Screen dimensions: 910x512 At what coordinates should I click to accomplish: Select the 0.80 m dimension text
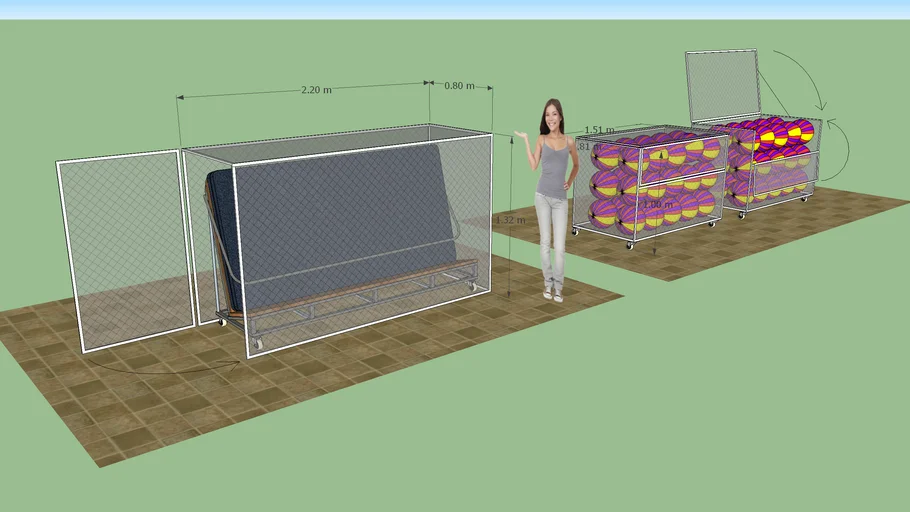[x=459, y=86]
